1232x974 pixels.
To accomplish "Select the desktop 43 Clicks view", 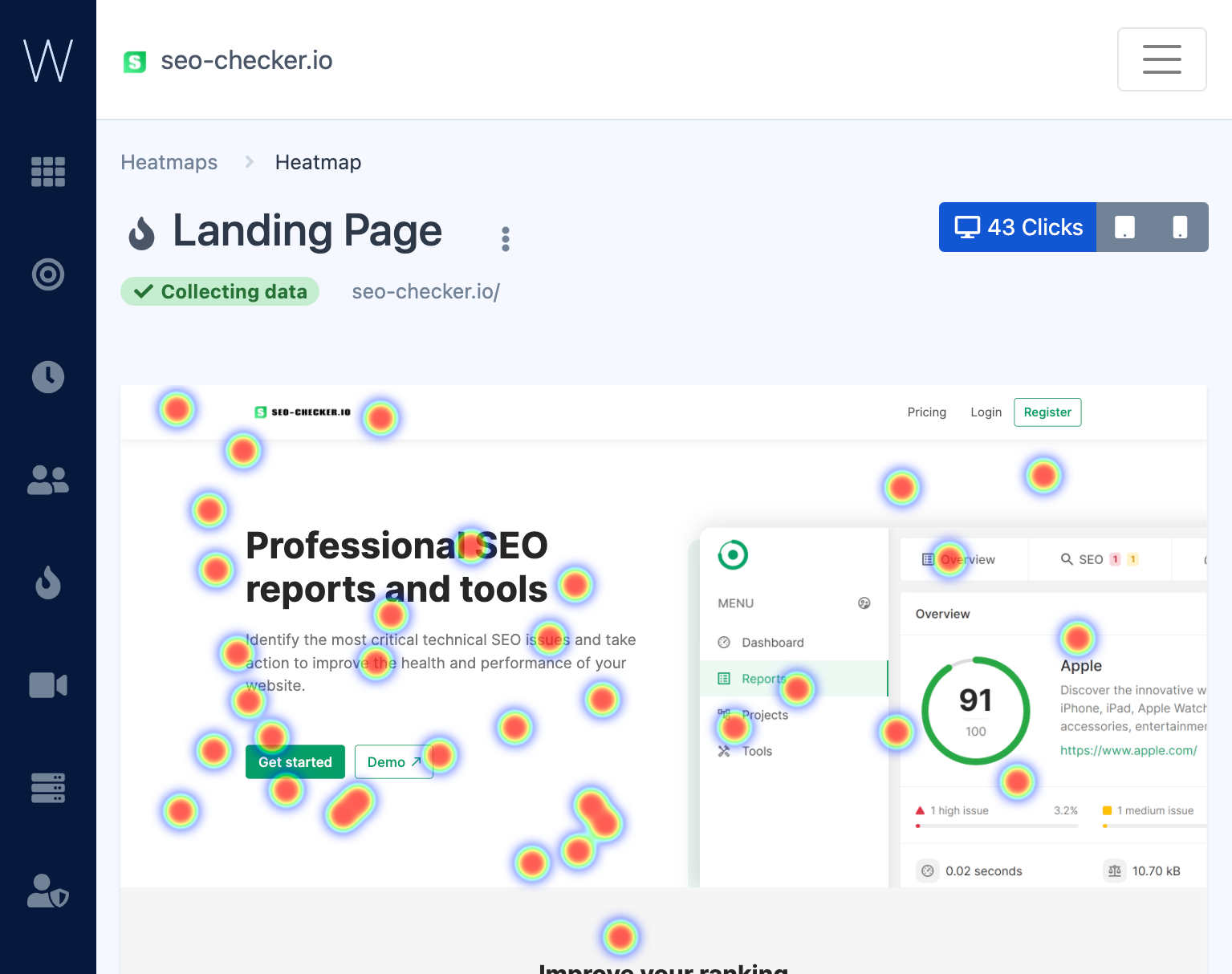I will [1017, 227].
